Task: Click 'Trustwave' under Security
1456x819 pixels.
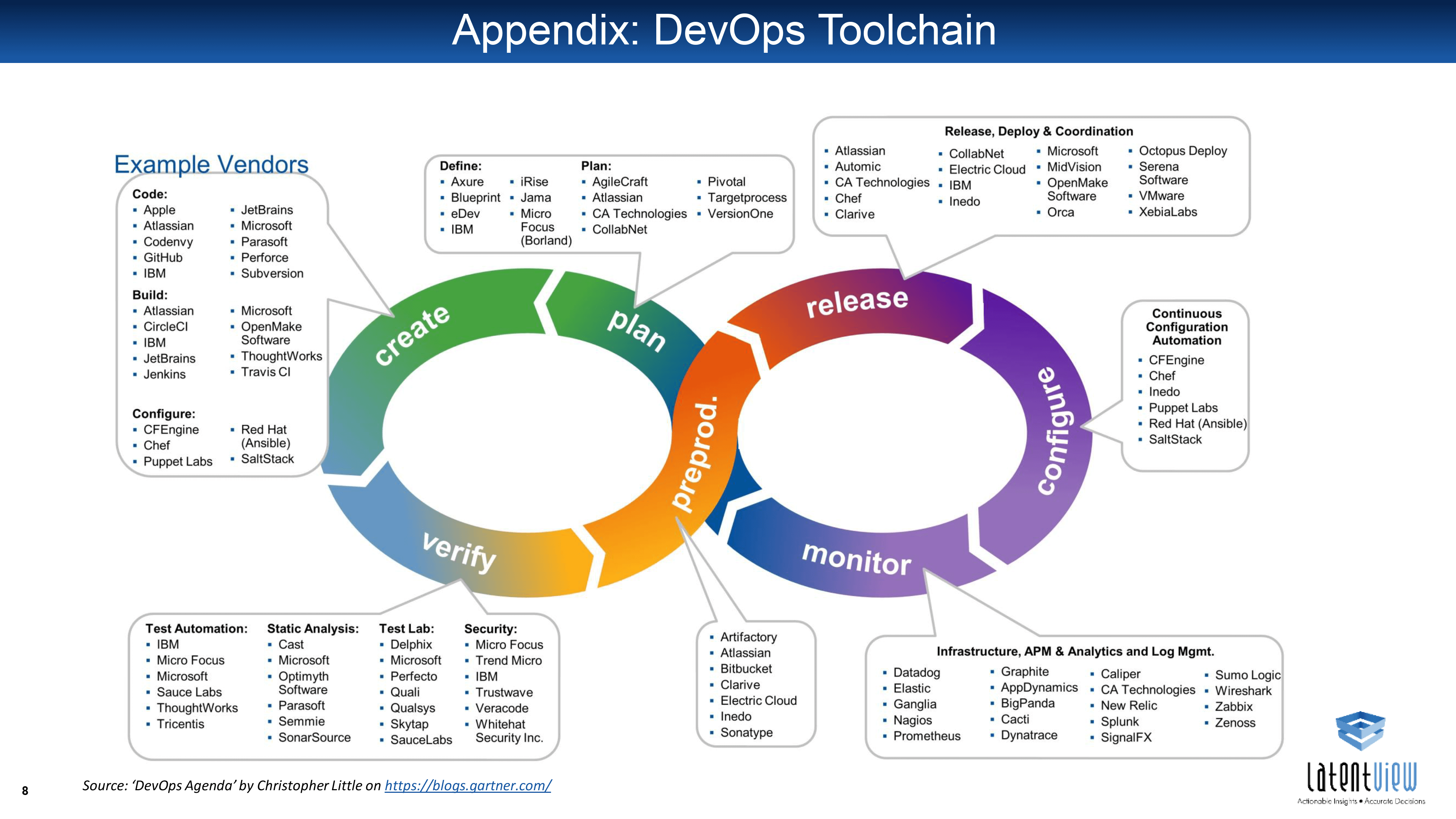Action: point(504,692)
